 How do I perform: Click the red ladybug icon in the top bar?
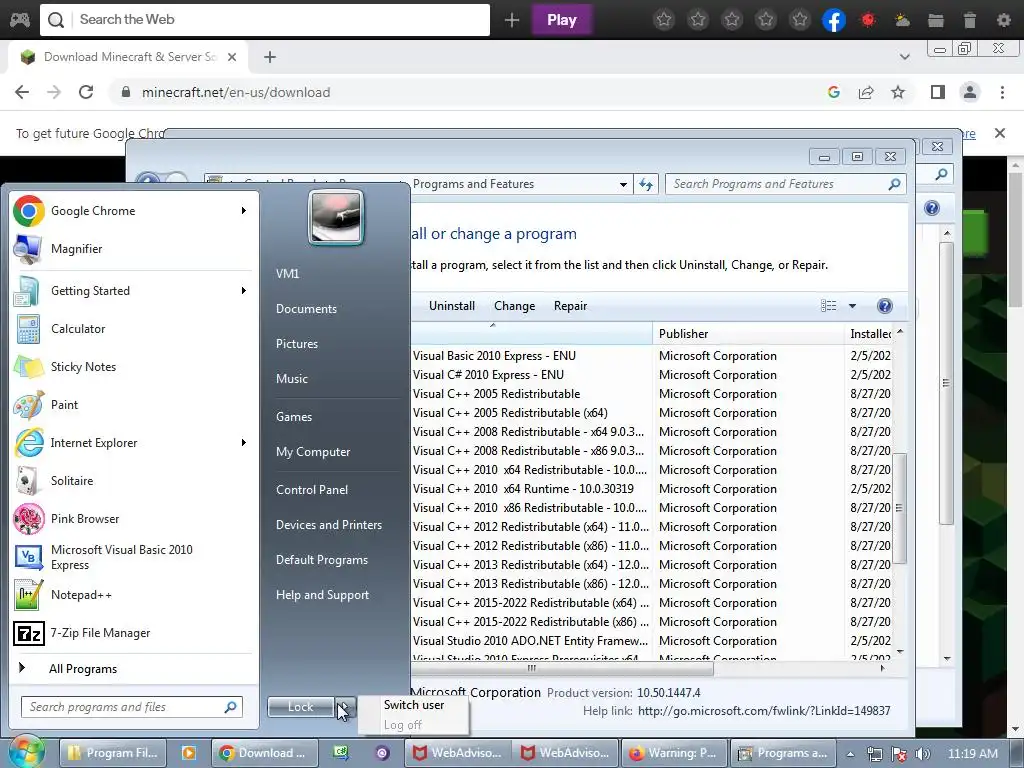tap(868, 20)
